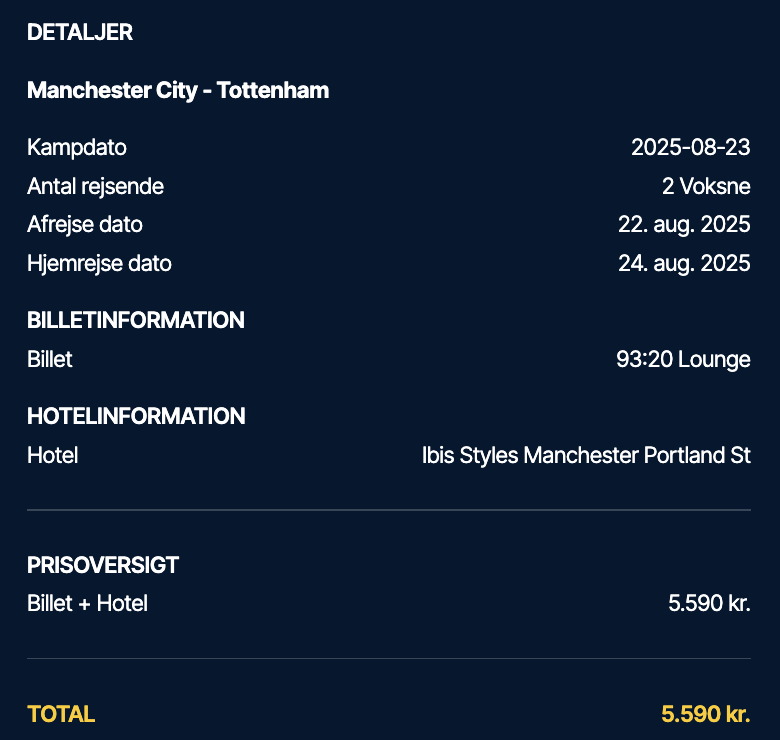Click the Antal rejsende label

tap(95, 186)
